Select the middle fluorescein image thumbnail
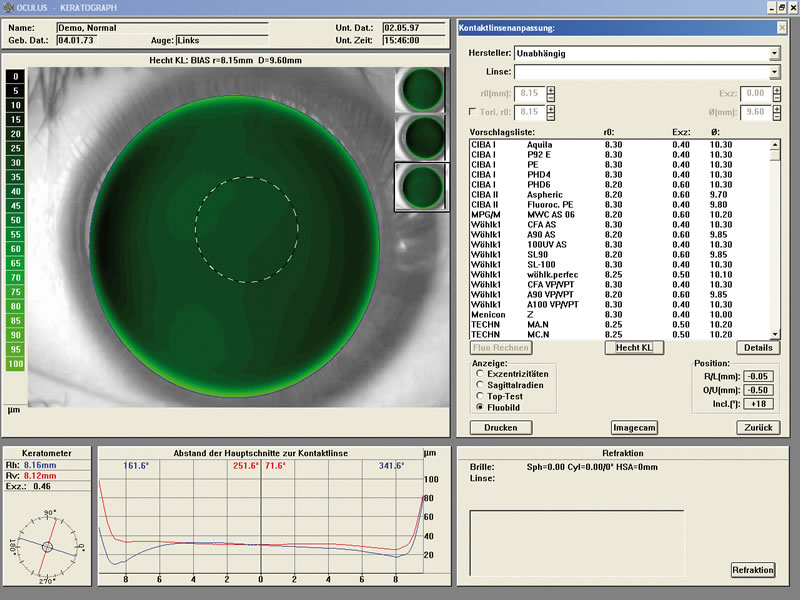 (x=421, y=137)
